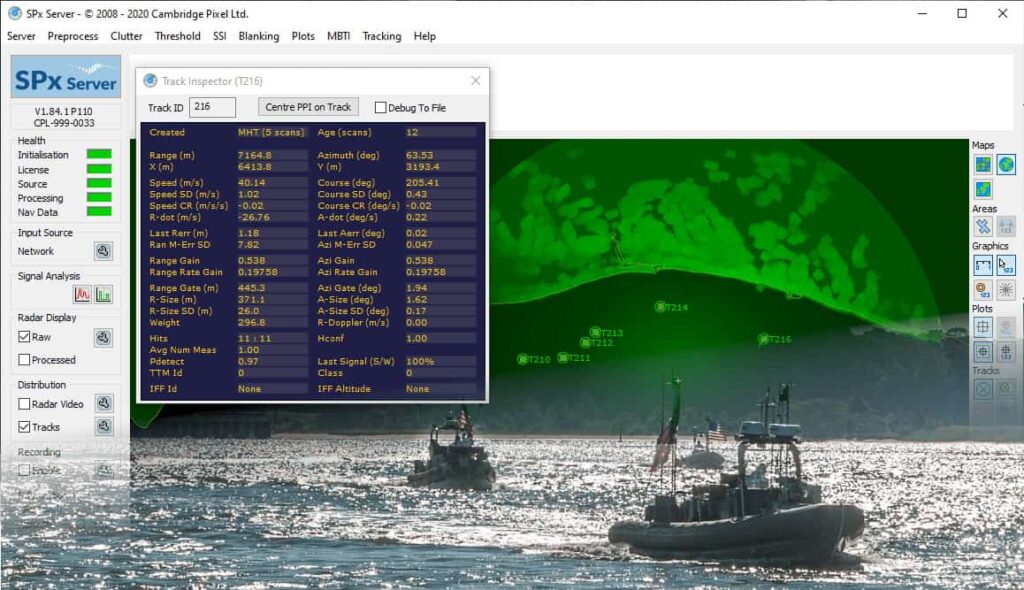Open the red signal analysis graph icon
Screen dimensions: 1024x590
(x=82, y=295)
